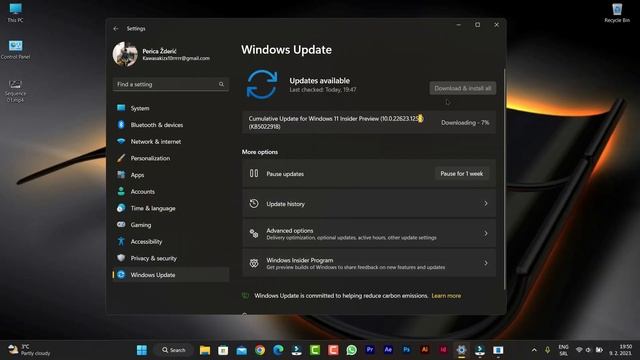Open the user profile picture
This screenshot has width=640, height=360.
[x=125, y=54]
